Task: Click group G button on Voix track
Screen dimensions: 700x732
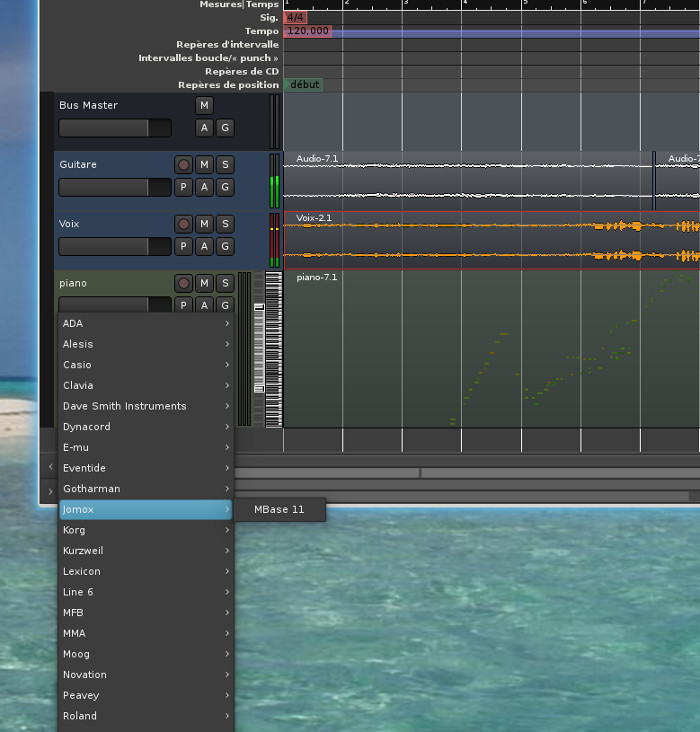Action: (225, 246)
